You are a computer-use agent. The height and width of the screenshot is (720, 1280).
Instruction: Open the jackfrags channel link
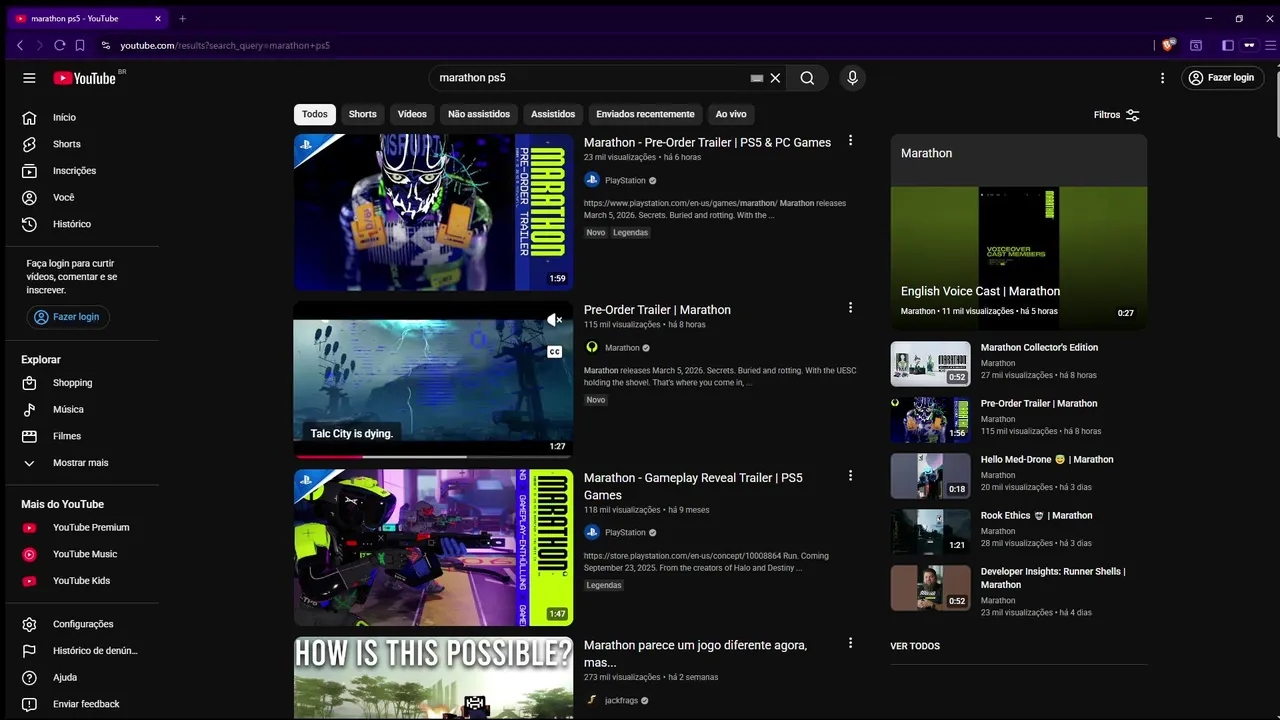tap(621, 701)
